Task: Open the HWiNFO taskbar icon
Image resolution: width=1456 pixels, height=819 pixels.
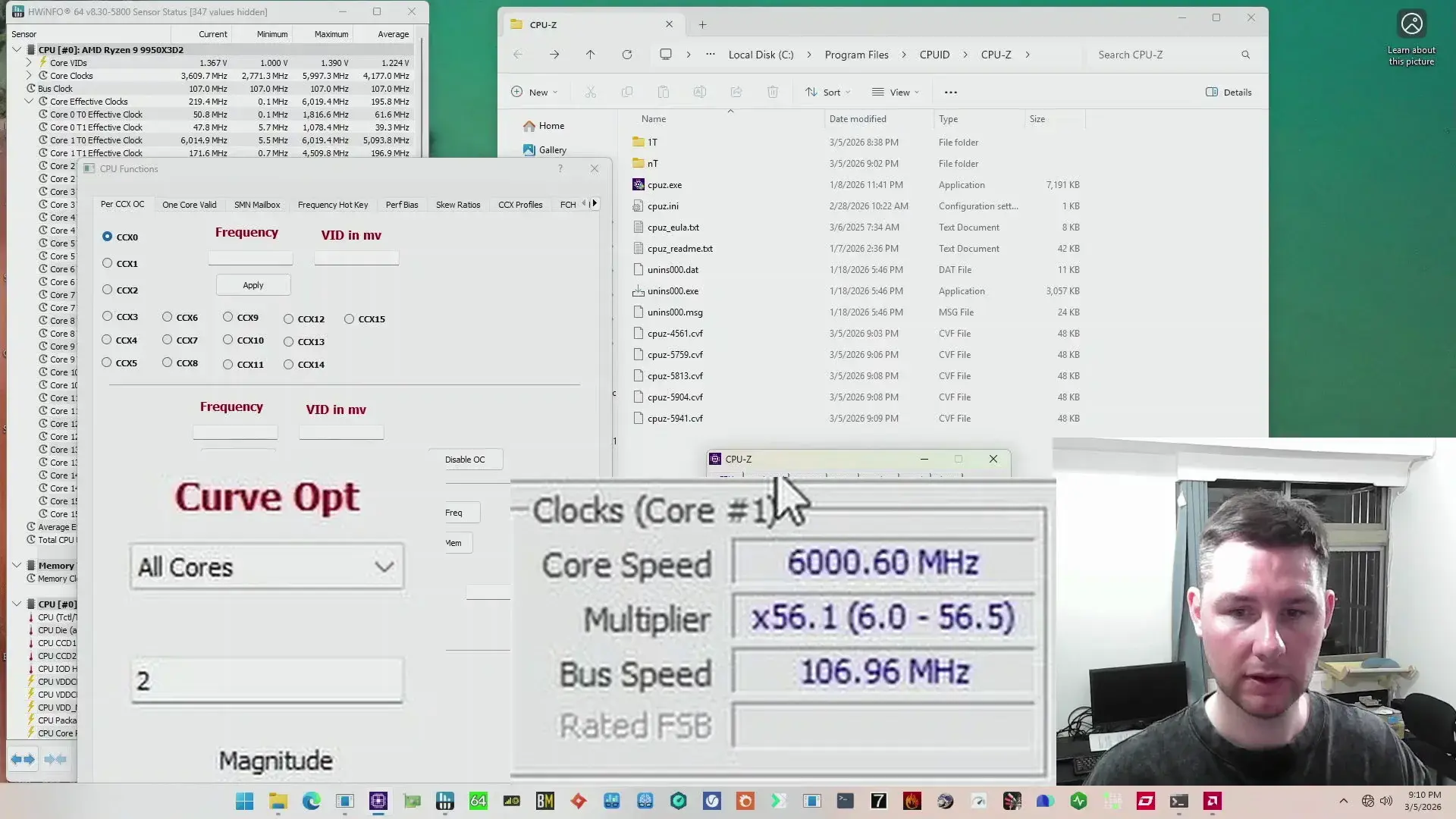Action: 445,801
